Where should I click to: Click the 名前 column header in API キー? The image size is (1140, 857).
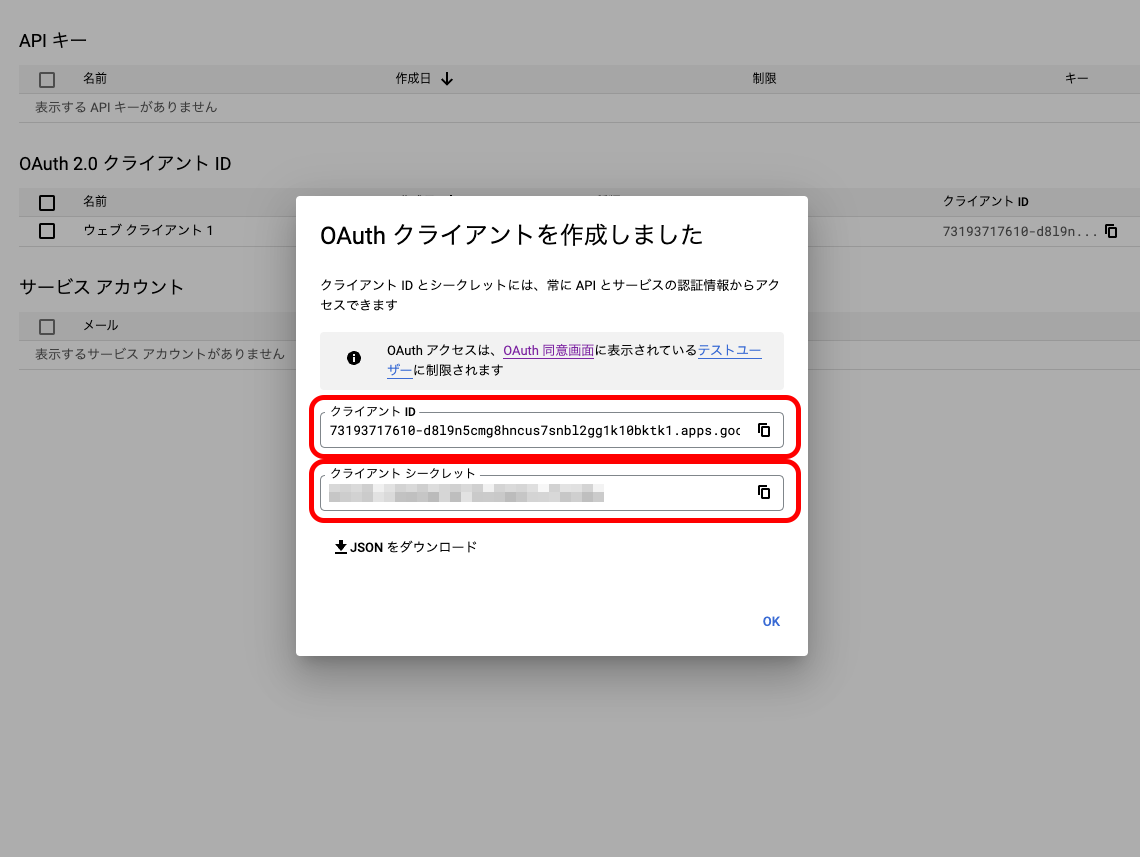coord(95,79)
